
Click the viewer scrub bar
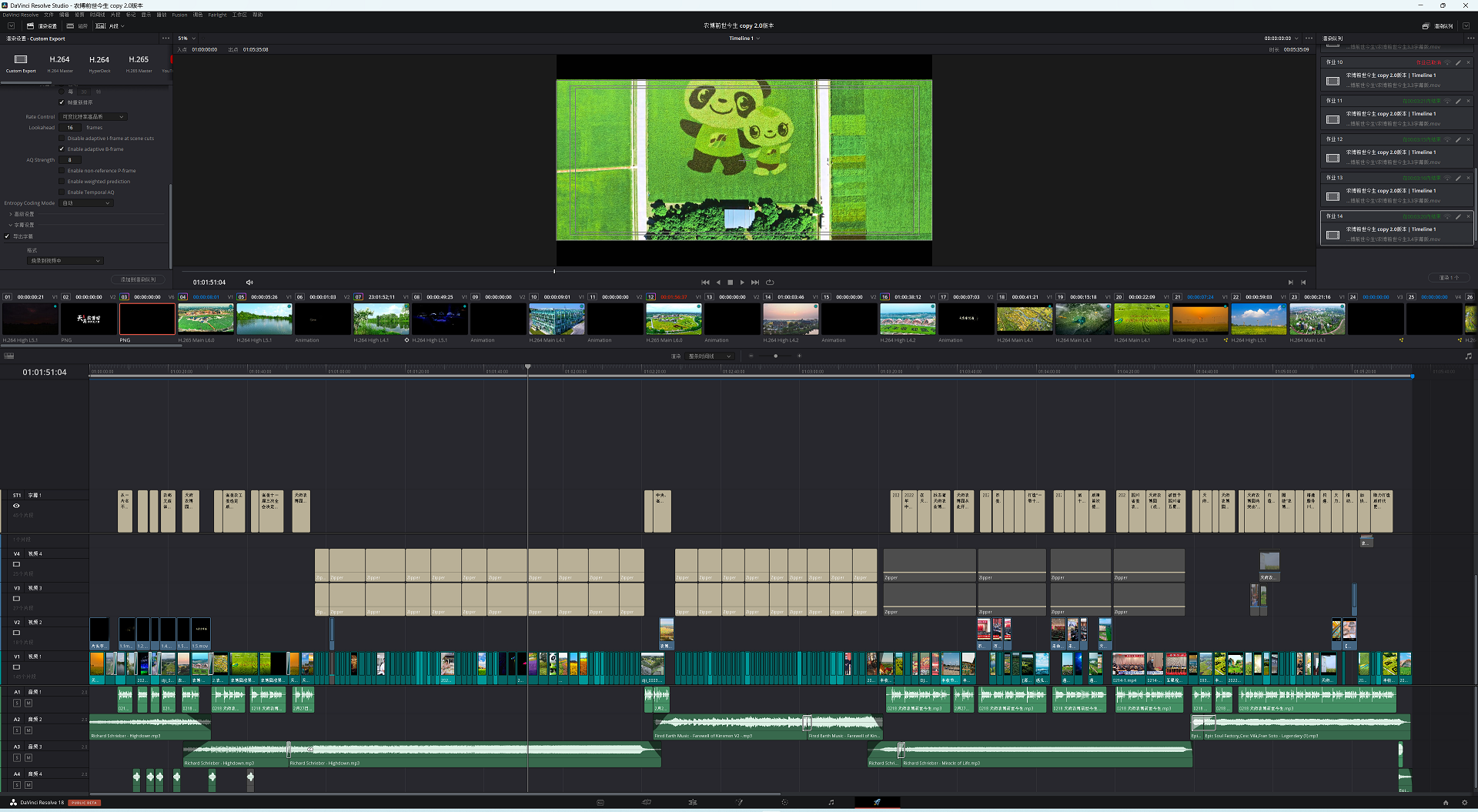(744, 271)
